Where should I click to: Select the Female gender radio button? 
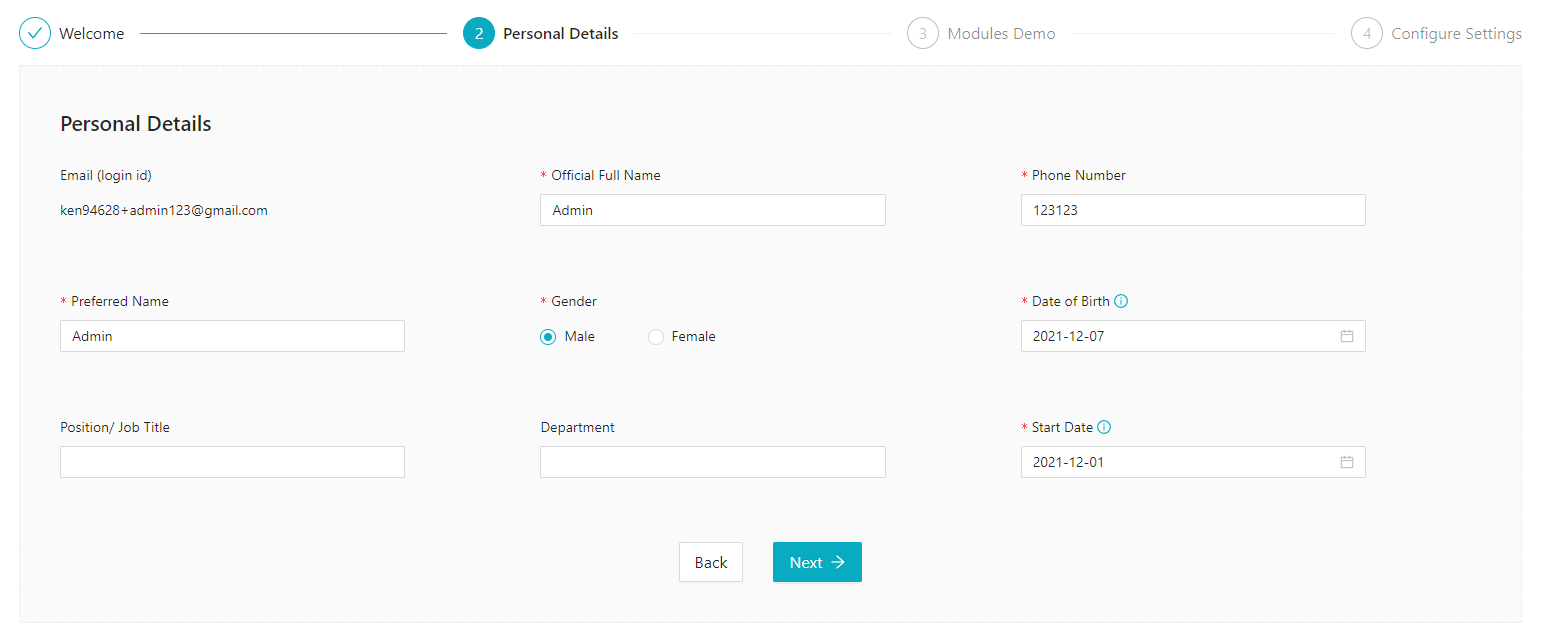coord(655,336)
